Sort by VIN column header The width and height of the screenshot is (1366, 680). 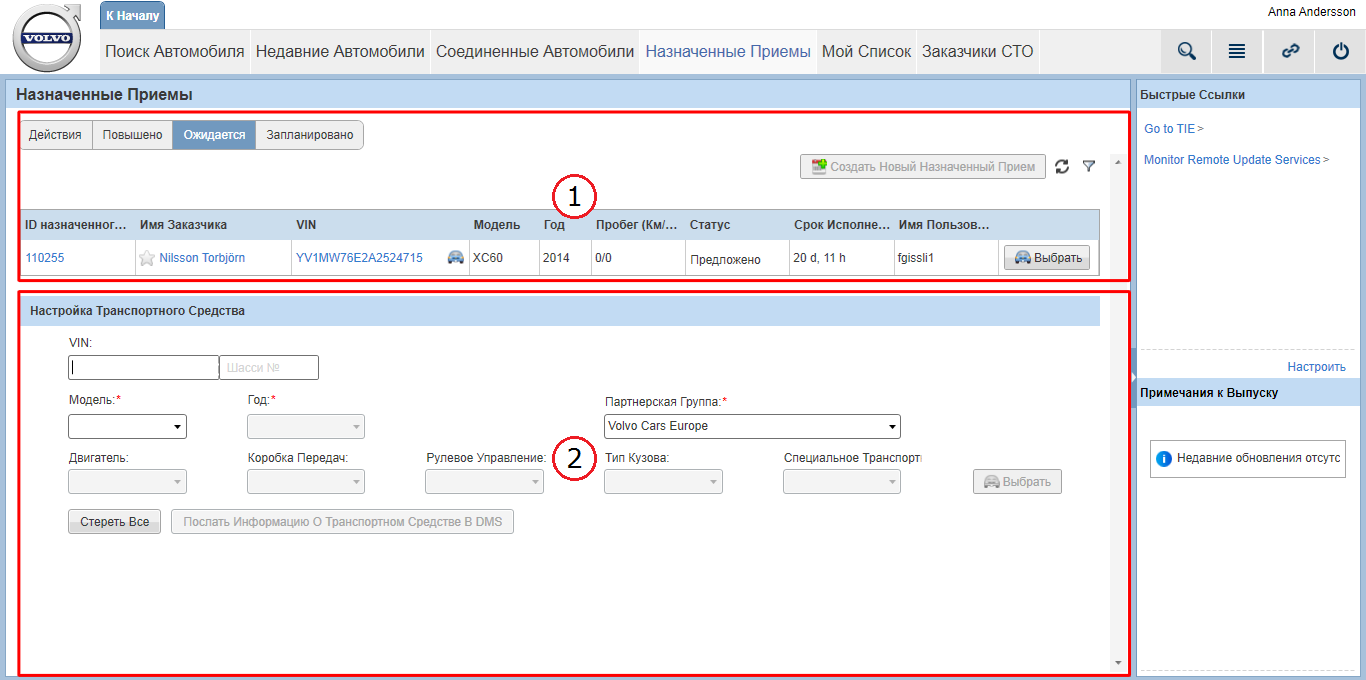tap(380, 225)
